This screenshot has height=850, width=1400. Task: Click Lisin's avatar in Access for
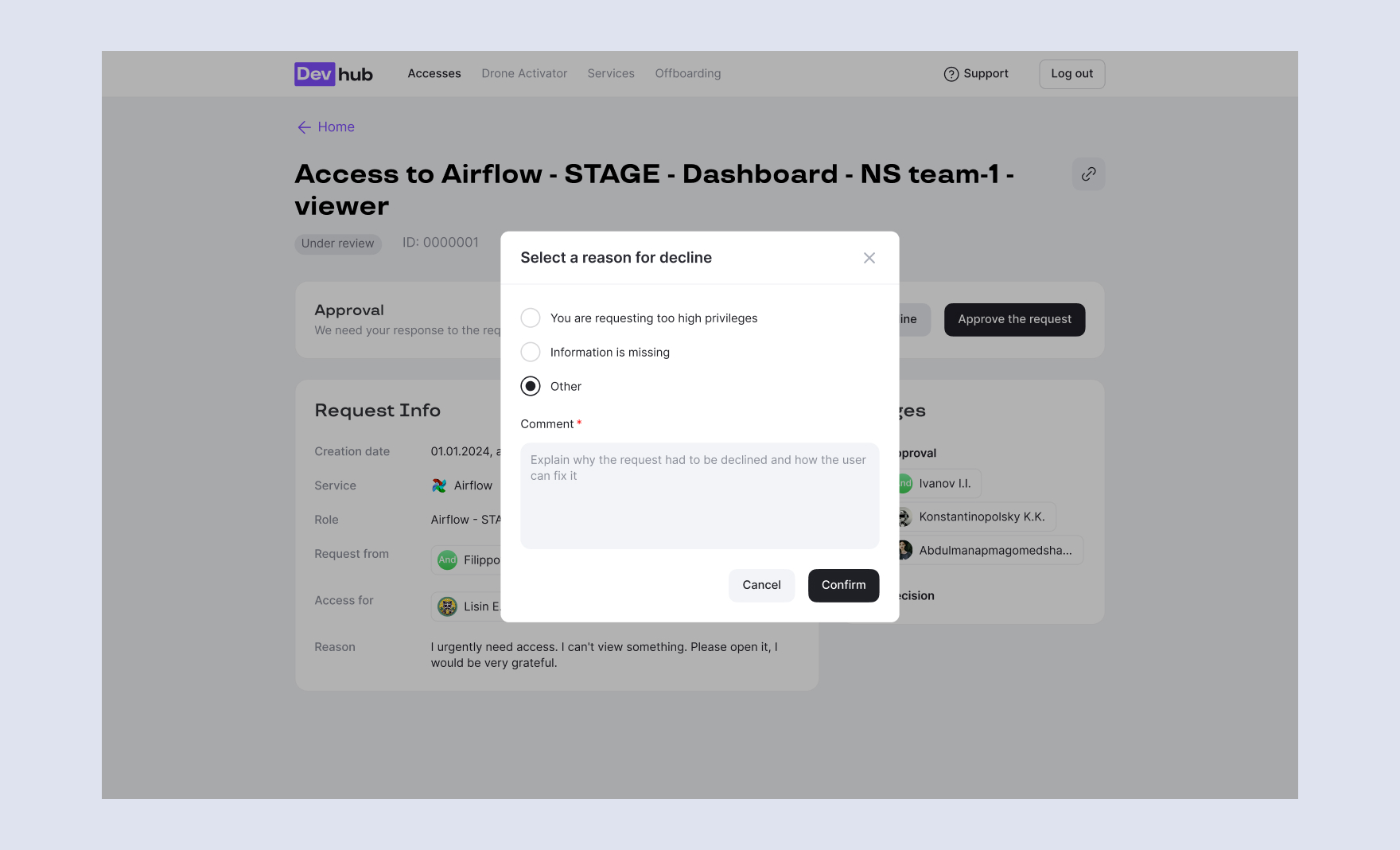[x=448, y=606]
